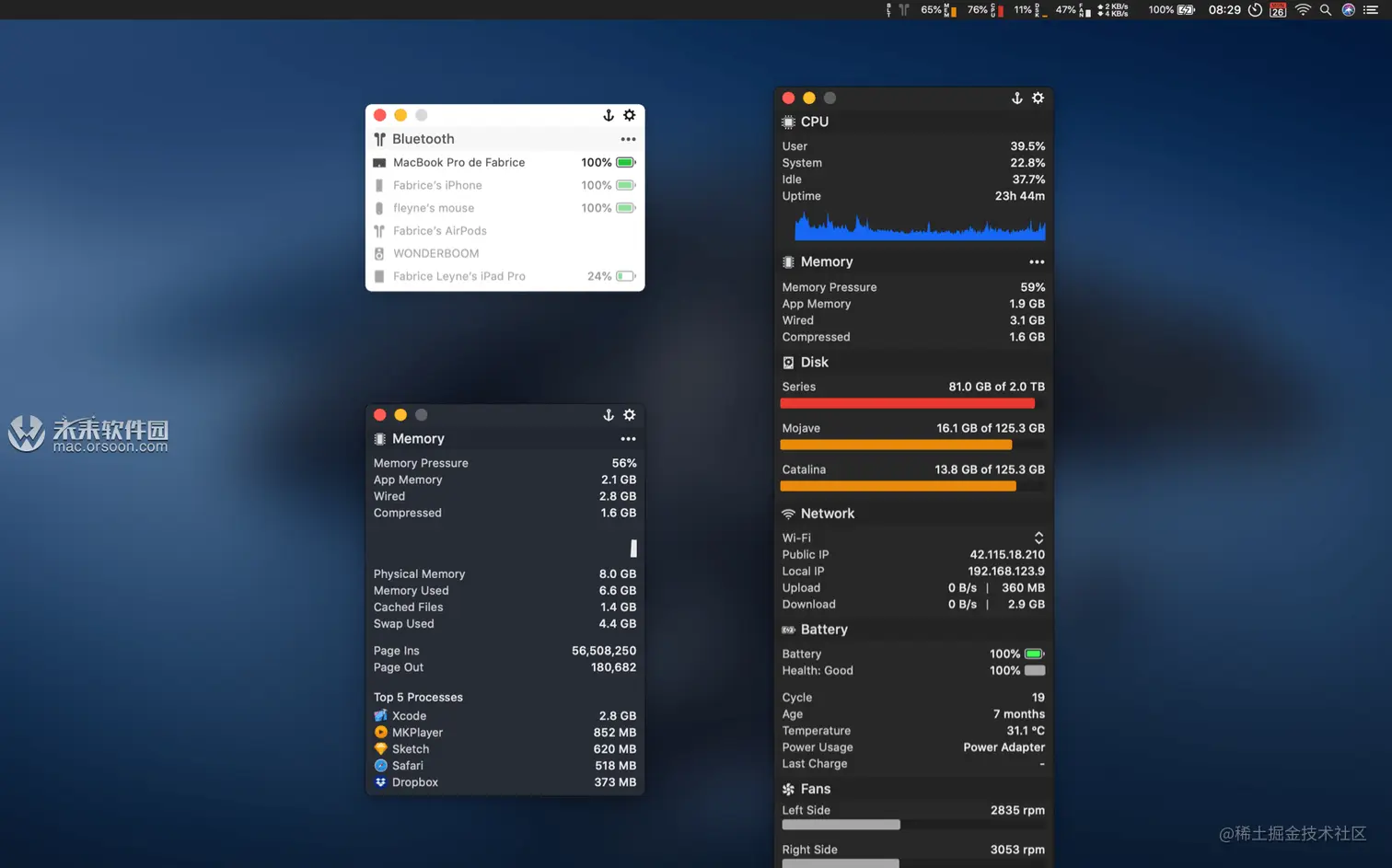Open the 100% battery status in the menu bar
This screenshot has width=1392, height=868.
[1171, 10]
